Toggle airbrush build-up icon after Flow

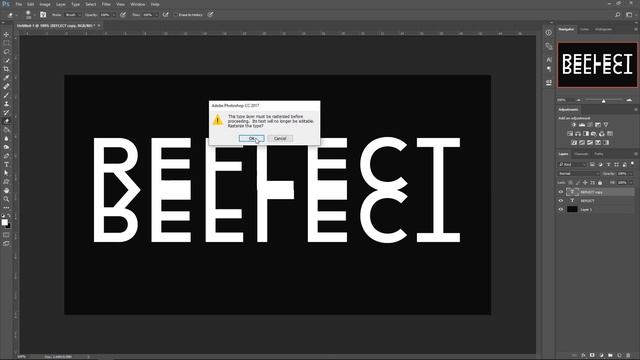coord(165,15)
